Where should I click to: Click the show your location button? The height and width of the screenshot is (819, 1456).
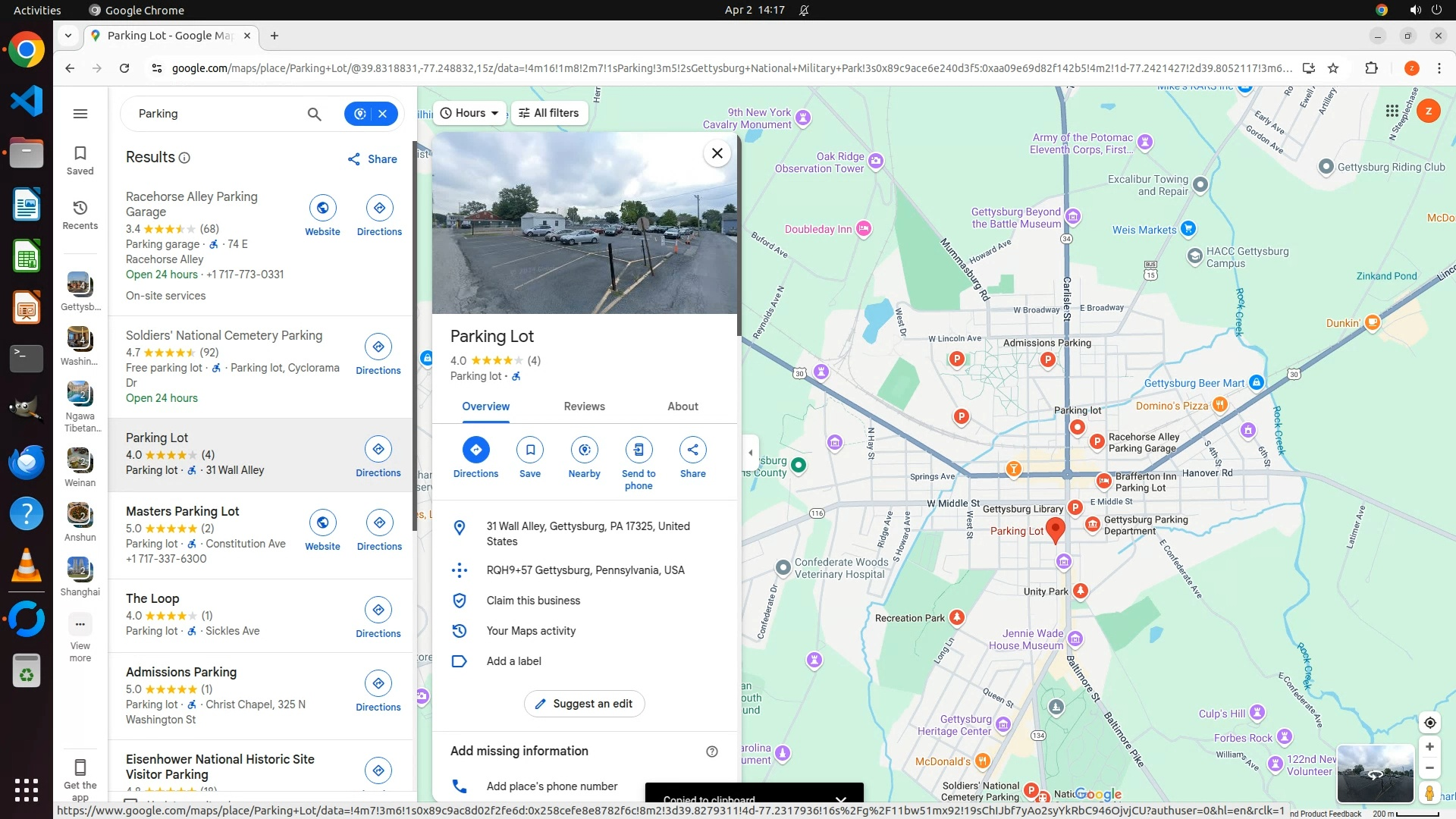1429,723
